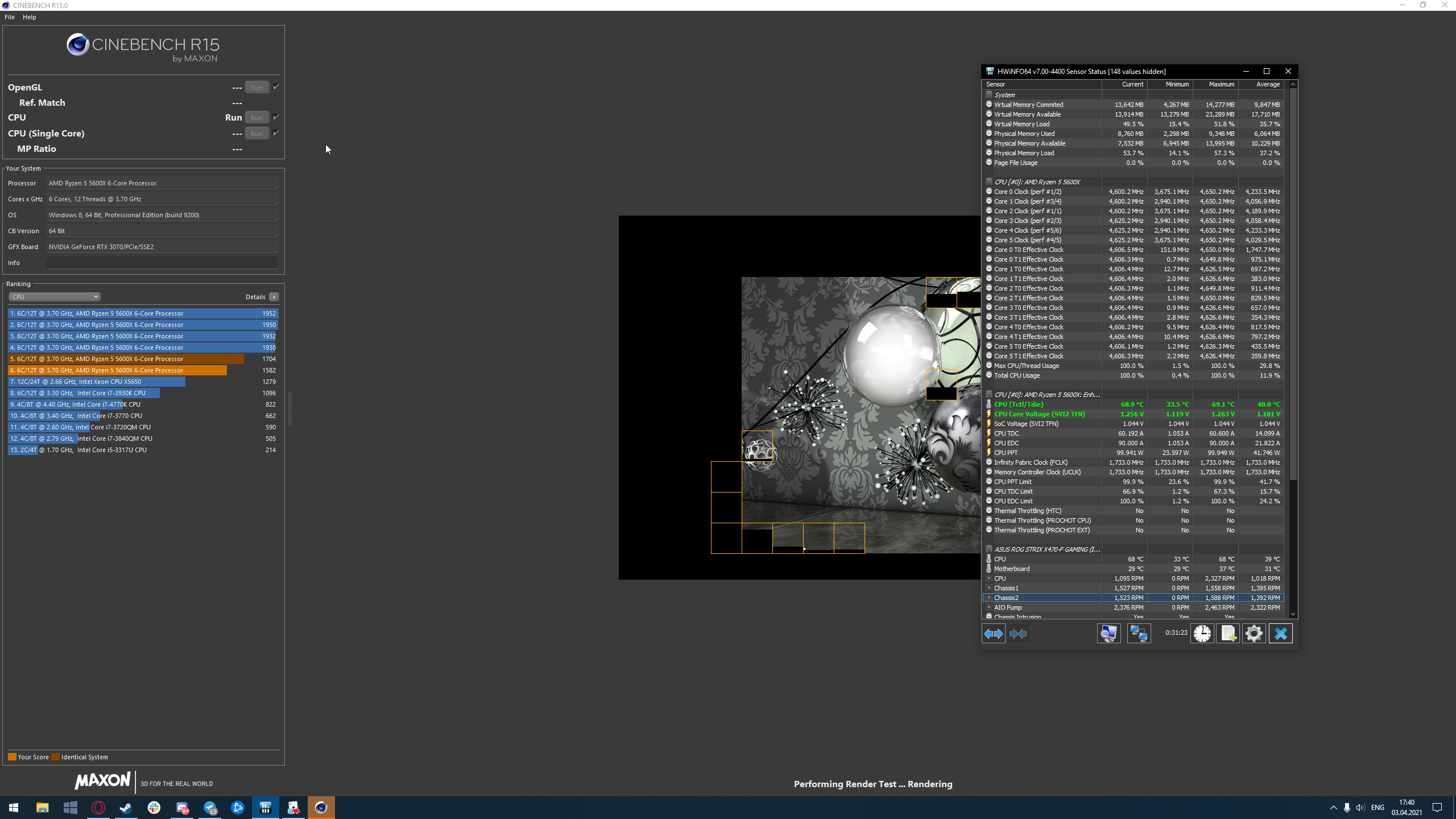
Task: Click the HWiNFO sensor list vertical scrollbar
Action: click(x=1293, y=284)
